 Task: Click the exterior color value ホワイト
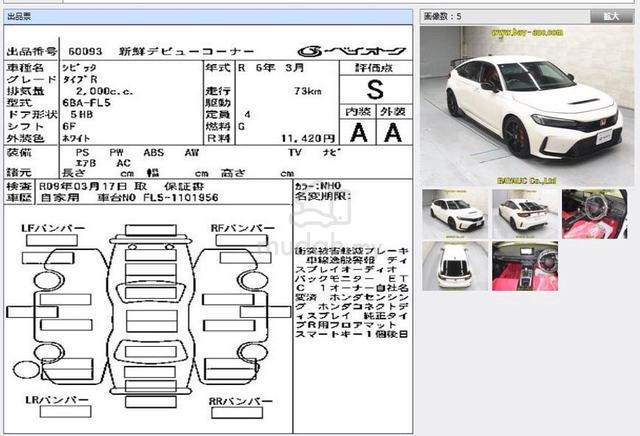click(76, 138)
